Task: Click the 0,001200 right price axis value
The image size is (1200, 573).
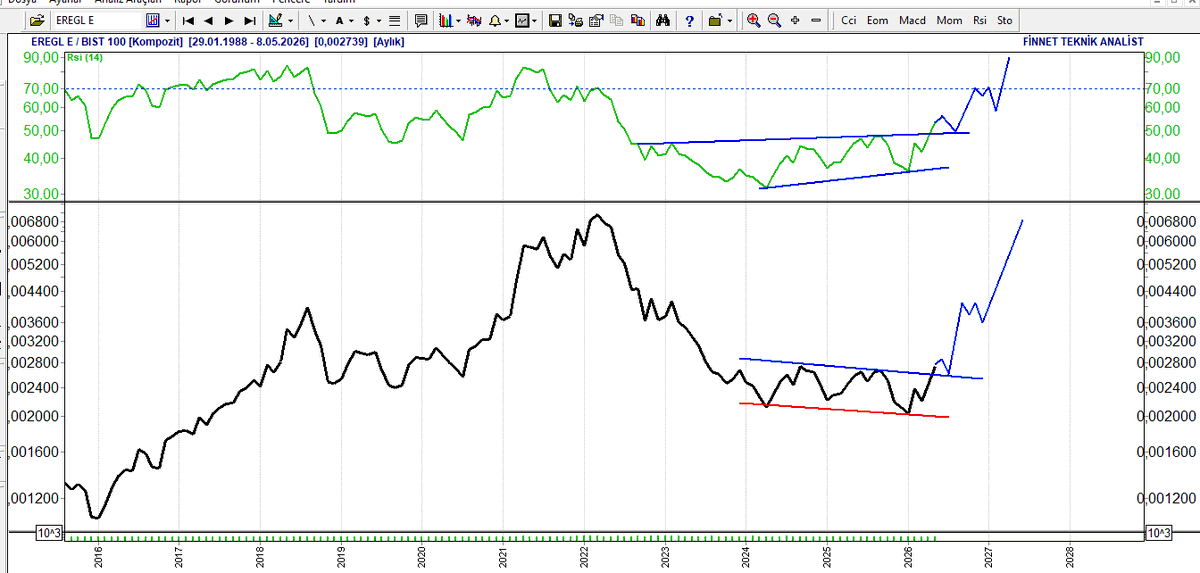Action: coord(1169,497)
